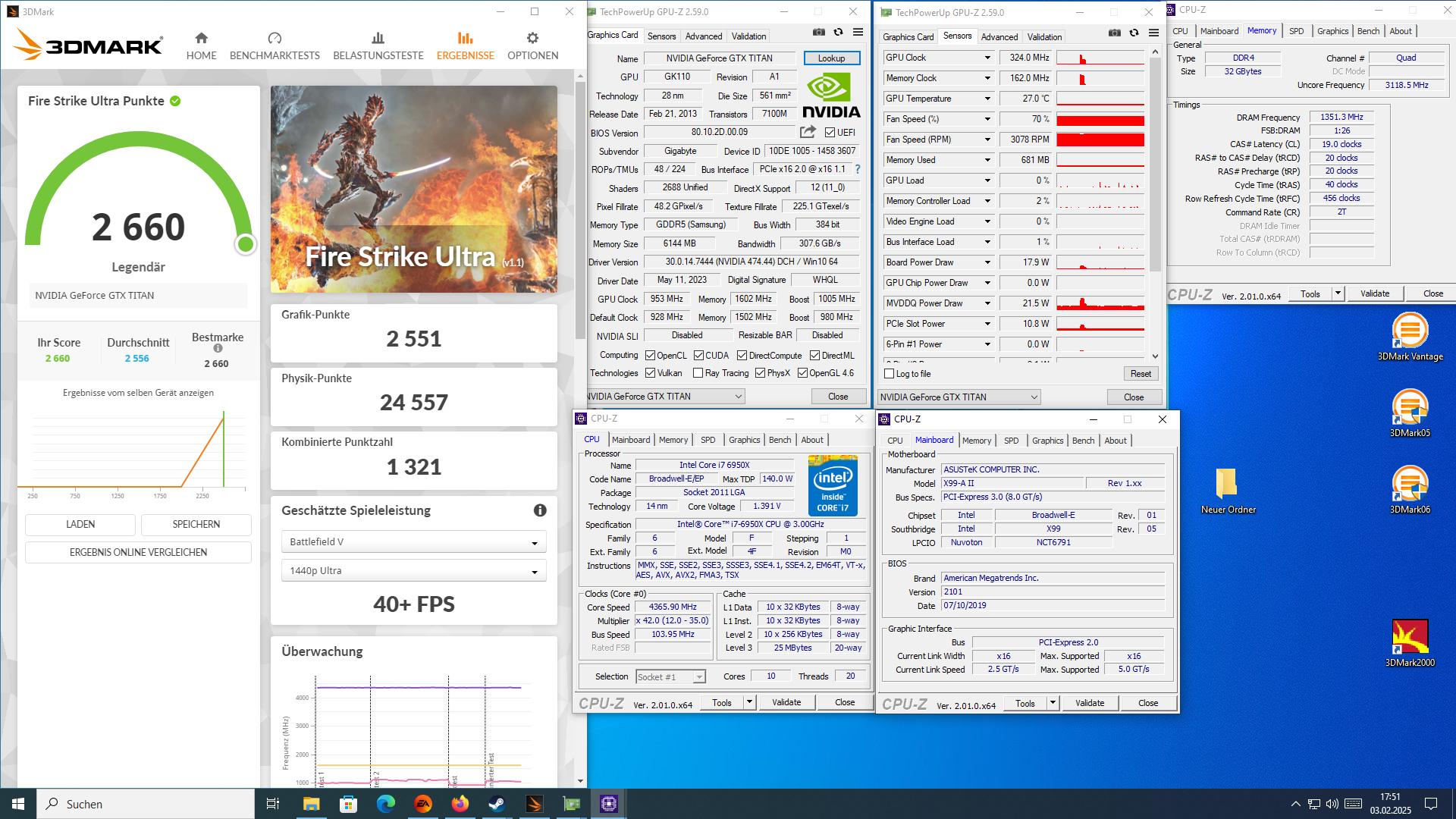
Task: Enable Log to file checkbox
Action: (890, 374)
